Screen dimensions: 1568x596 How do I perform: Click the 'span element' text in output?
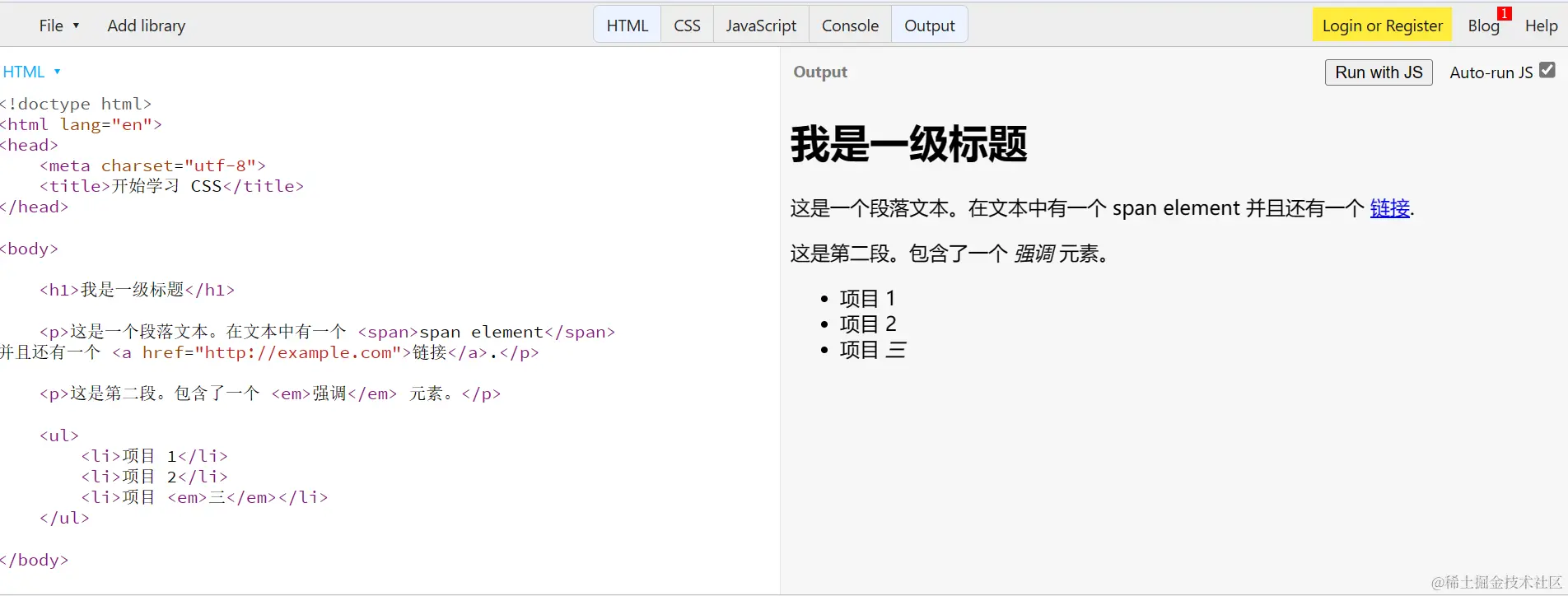1176,208
